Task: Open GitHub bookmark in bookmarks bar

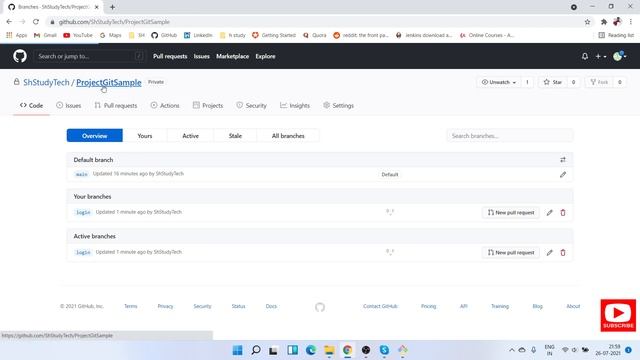Action: [164, 35]
